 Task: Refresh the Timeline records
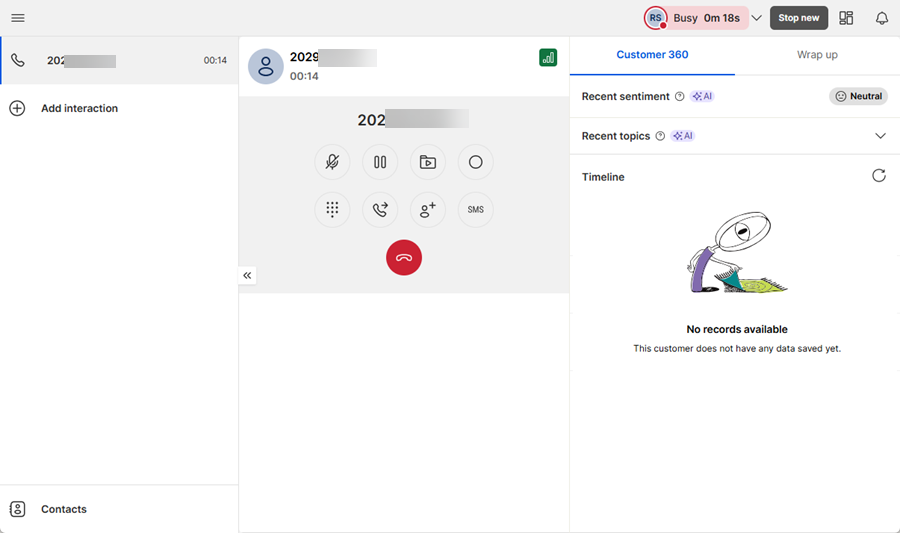pos(878,176)
